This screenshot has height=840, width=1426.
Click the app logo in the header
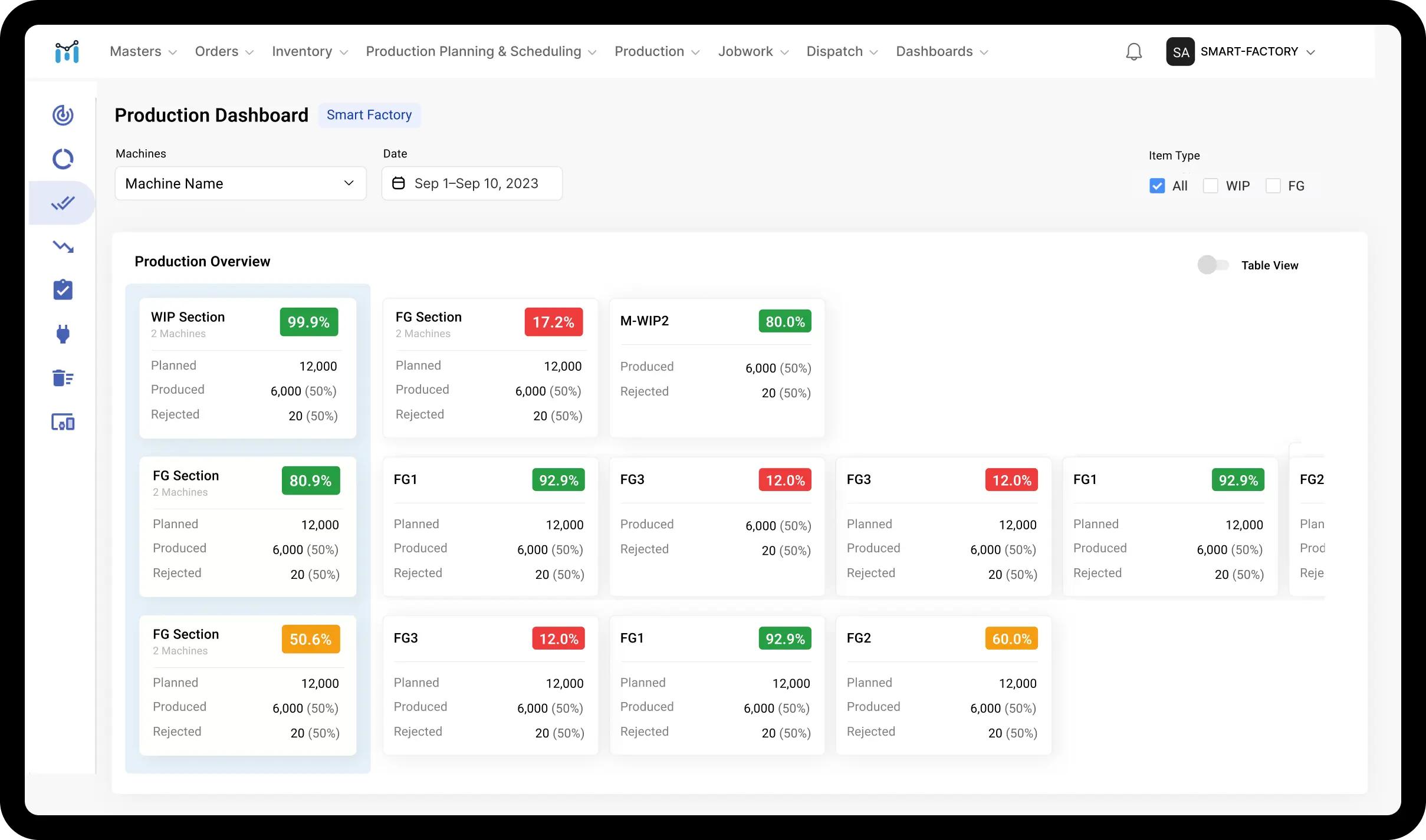point(67,52)
